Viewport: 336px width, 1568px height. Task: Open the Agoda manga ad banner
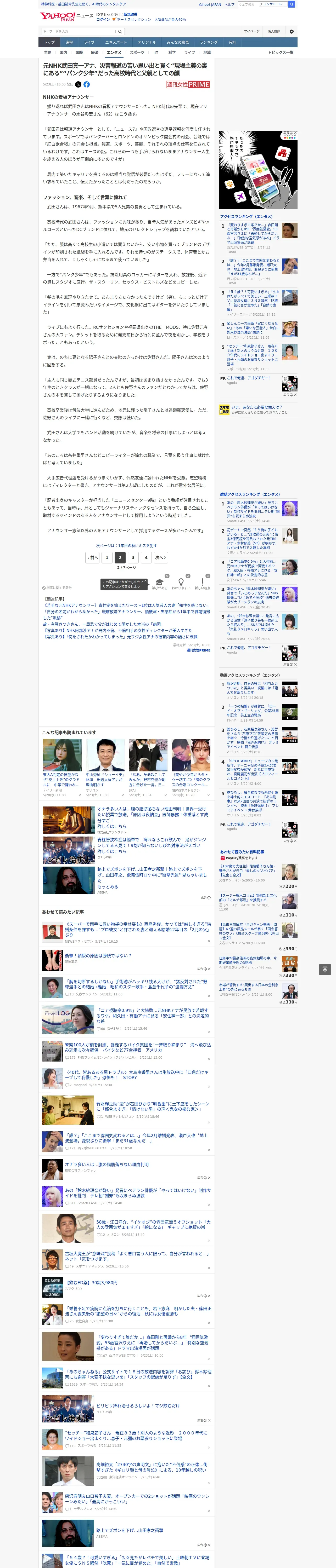point(258,170)
